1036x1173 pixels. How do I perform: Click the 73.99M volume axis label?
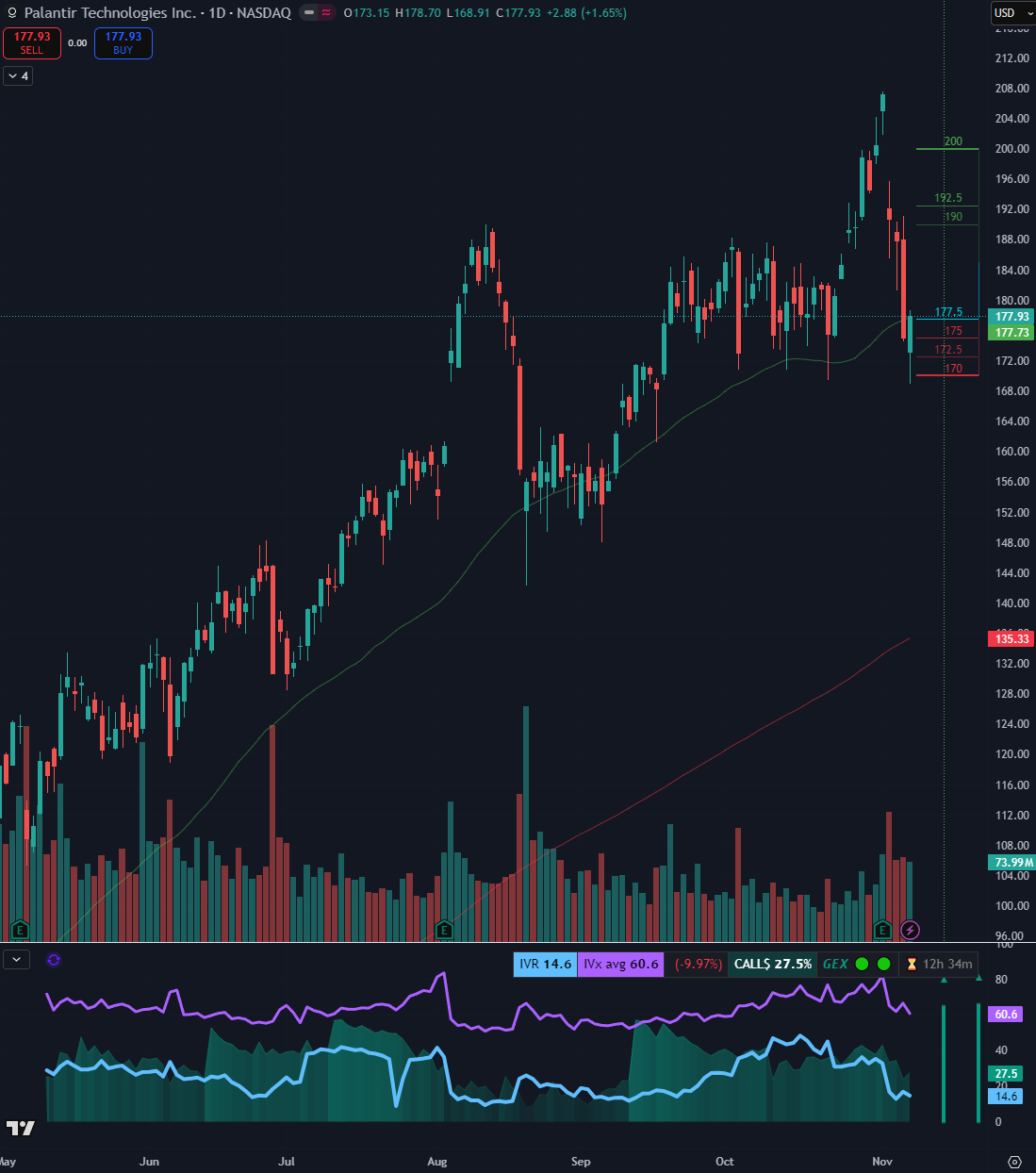coord(1011,863)
